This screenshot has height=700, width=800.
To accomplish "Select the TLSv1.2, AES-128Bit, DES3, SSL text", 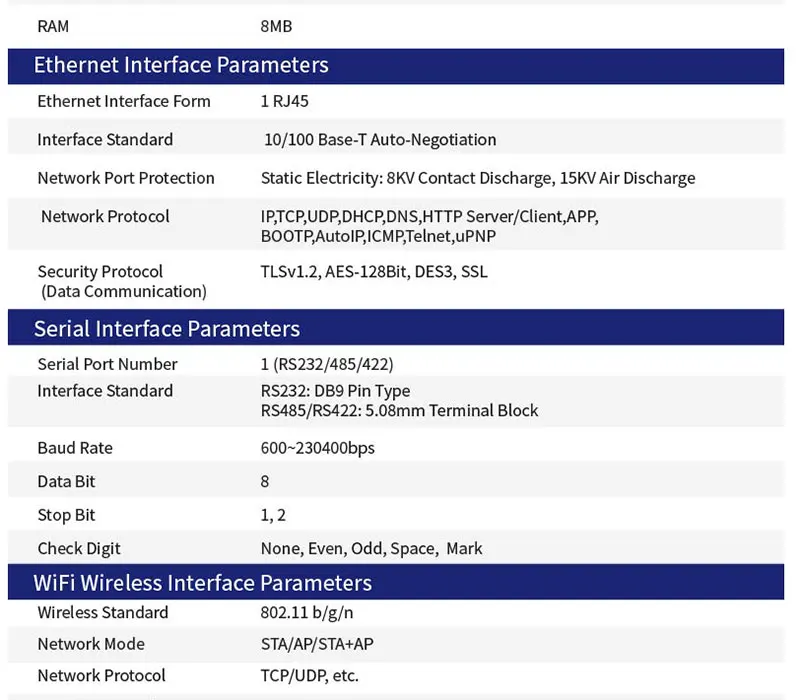I will 374,272.
